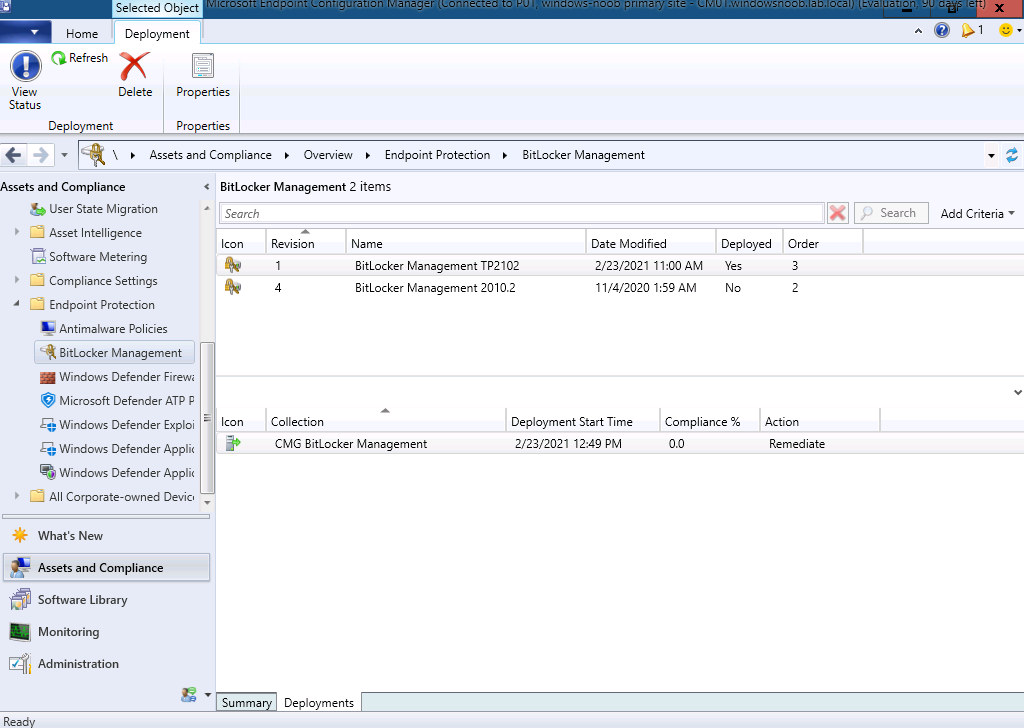The image size is (1024, 728).
Task: Select BitLocker Management TP2102 row
Action: tap(620, 266)
